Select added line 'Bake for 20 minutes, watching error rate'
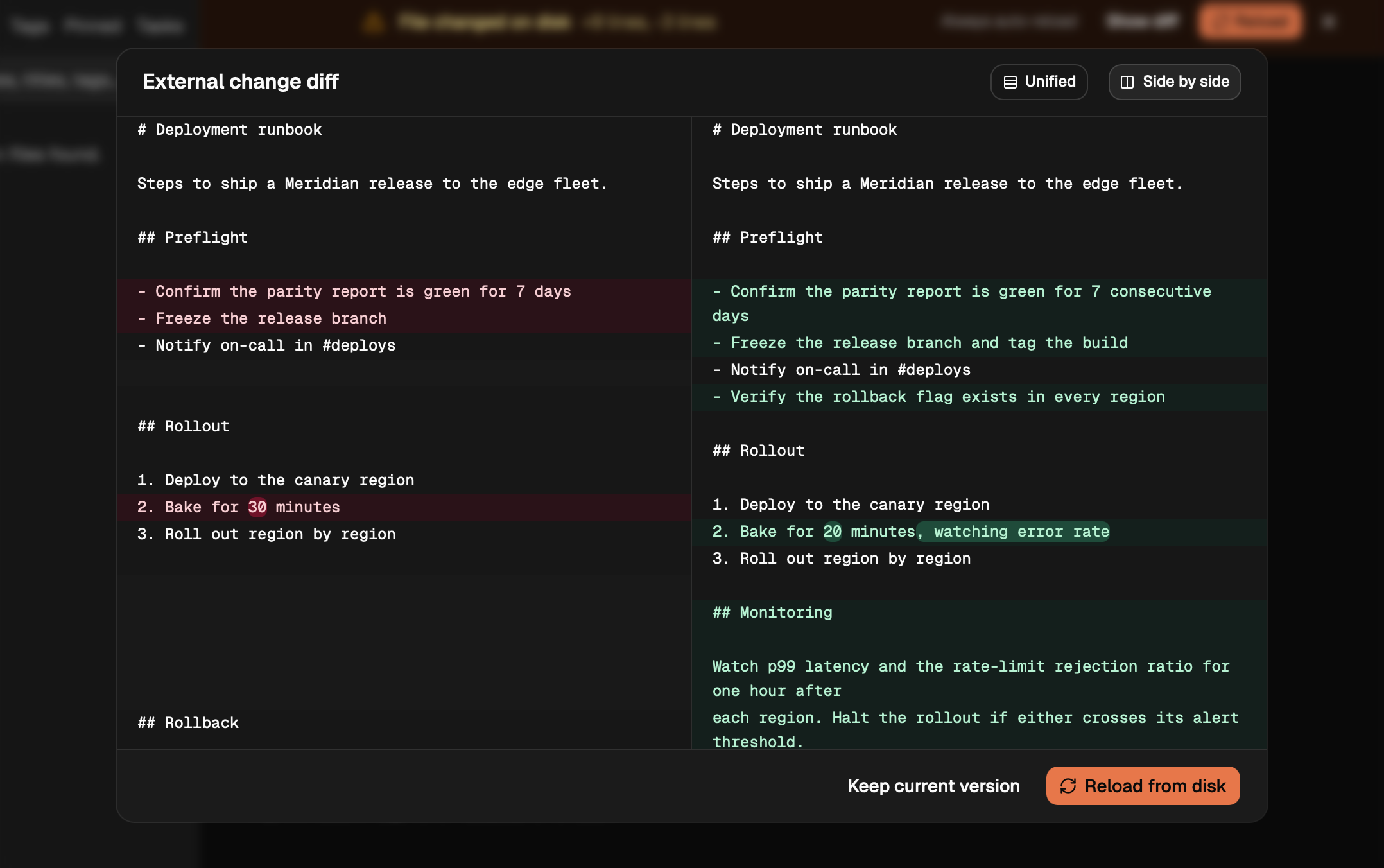Image resolution: width=1384 pixels, height=868 pixels. click(x=980, y=532)
